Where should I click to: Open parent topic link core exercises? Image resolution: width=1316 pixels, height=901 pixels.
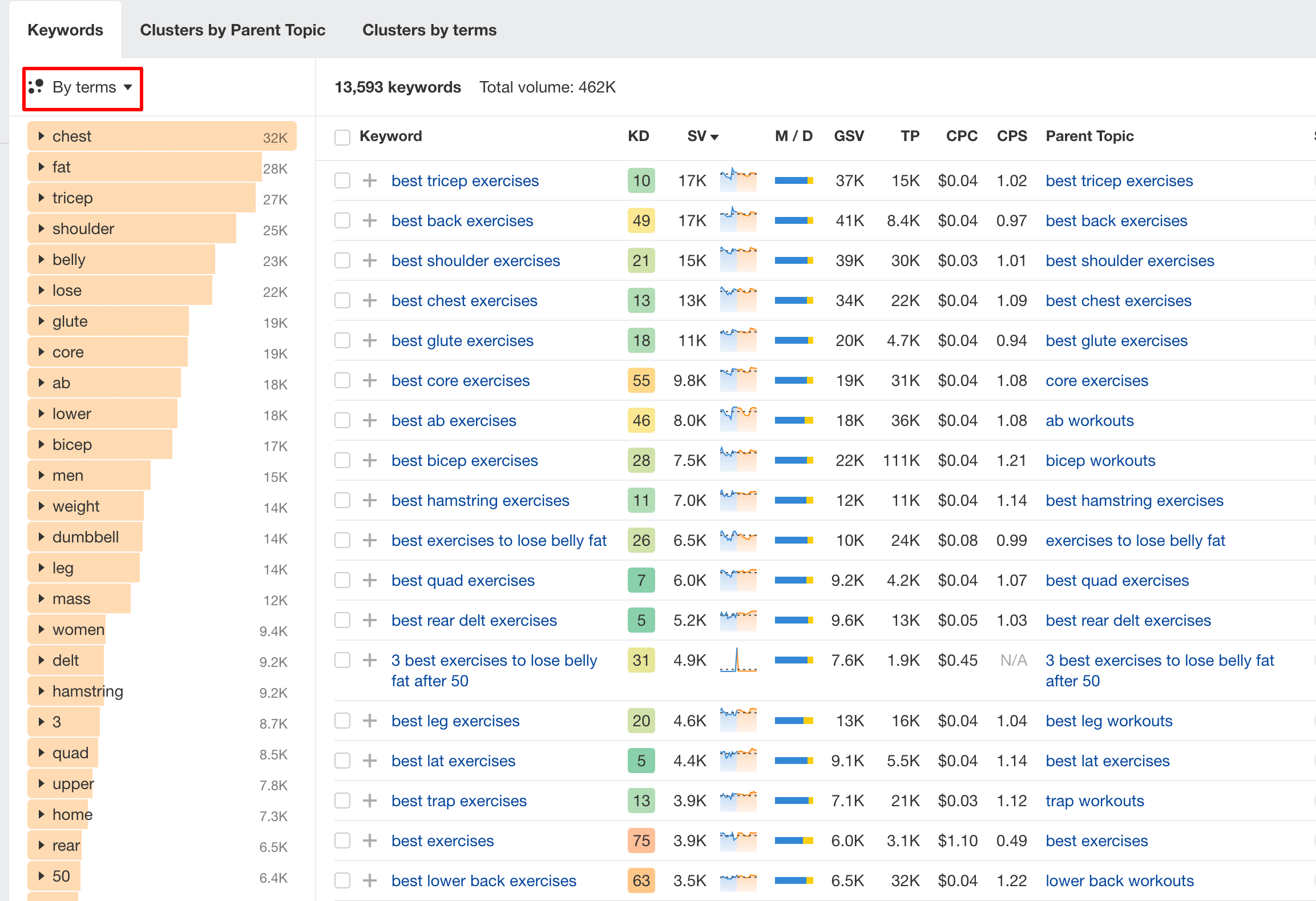click(1097, 381)
